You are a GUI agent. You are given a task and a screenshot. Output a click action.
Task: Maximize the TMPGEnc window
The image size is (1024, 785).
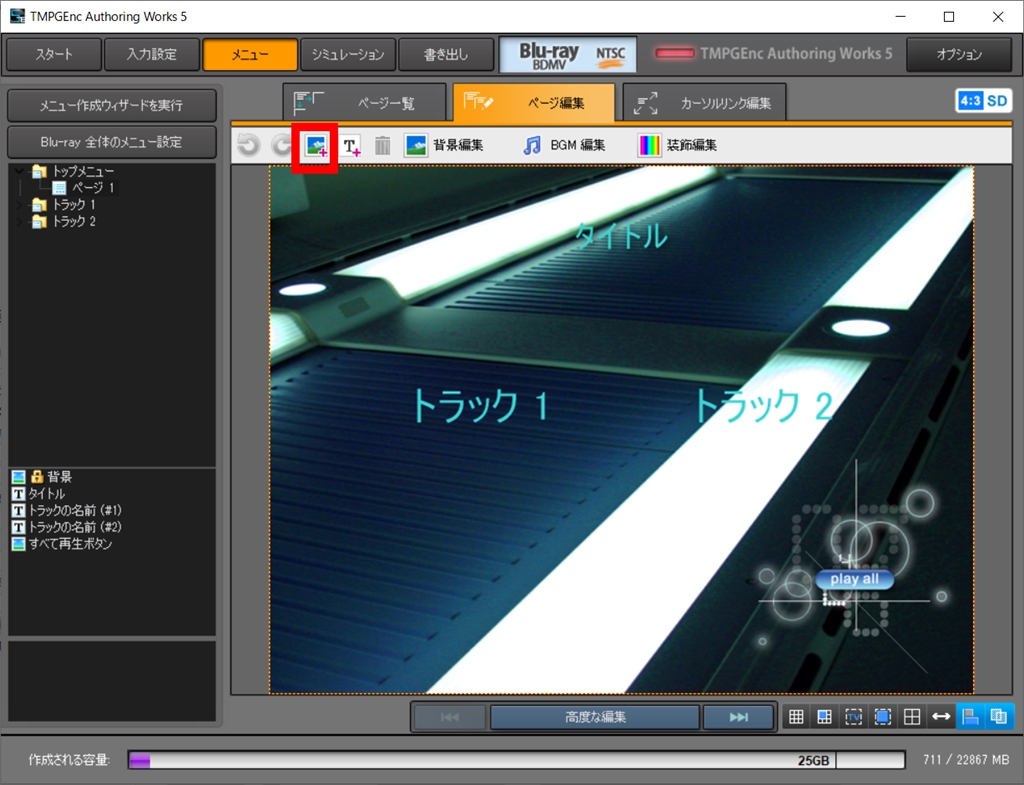click(x=949, y=16)
